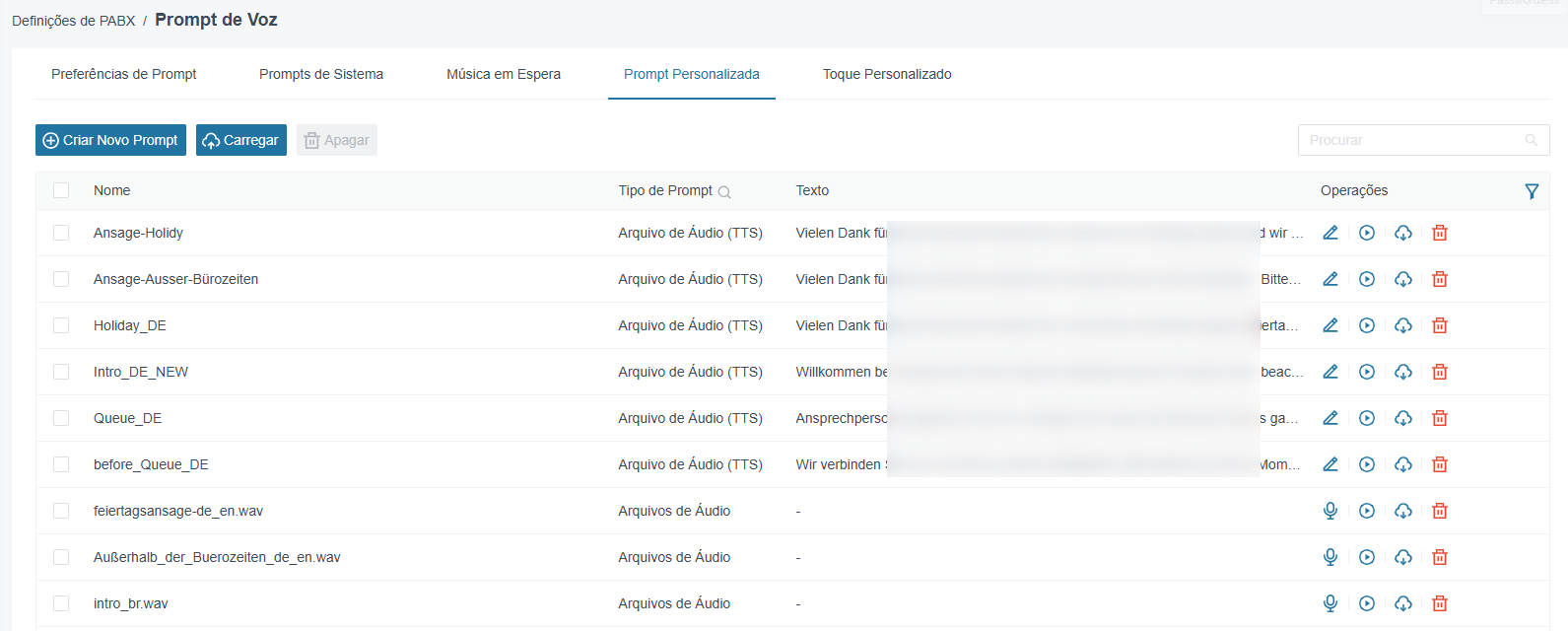Edit the Ansage-Holidy prompt
The width and height of the screenshot is (1568, 631).
[x=1330, y=233]
